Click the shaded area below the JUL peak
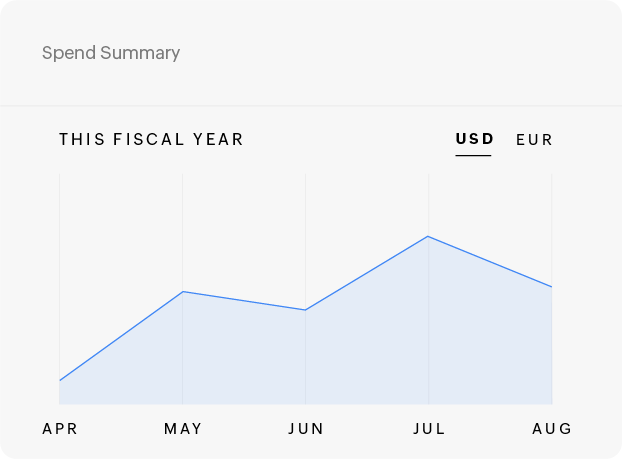This screenshot has height=459, width=622. point(429,330)
